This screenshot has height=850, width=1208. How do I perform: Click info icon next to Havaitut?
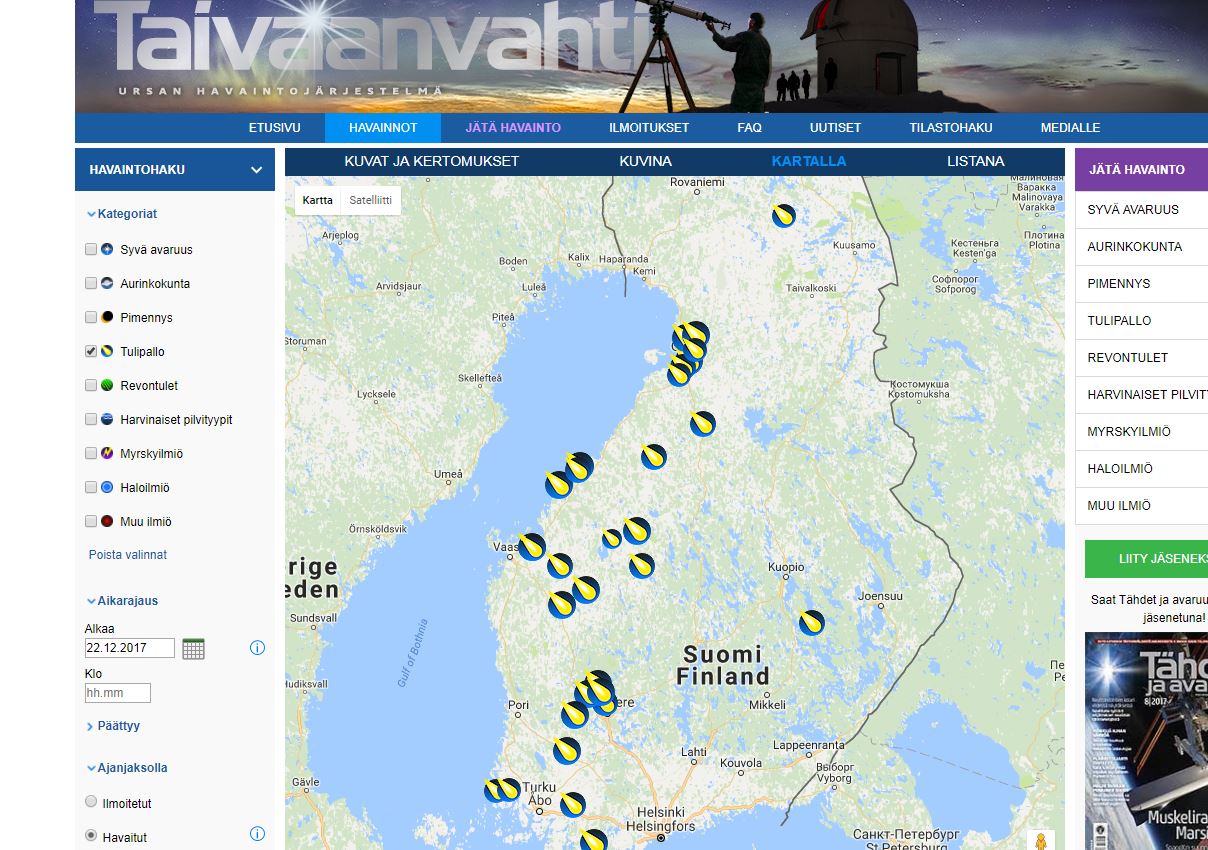click(x=257, y=833)
